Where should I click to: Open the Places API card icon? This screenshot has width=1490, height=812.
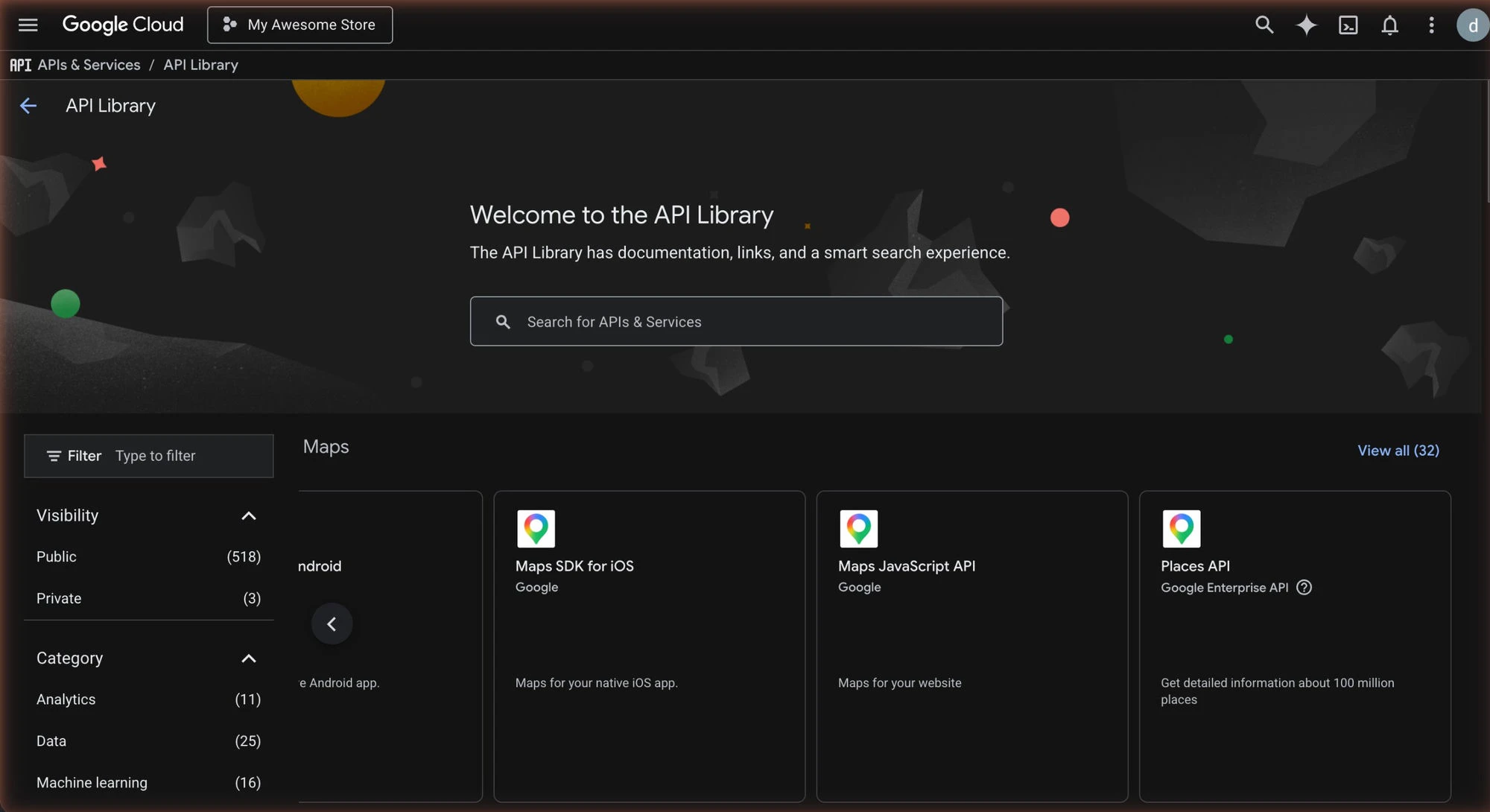click(x=1182, y=529)
